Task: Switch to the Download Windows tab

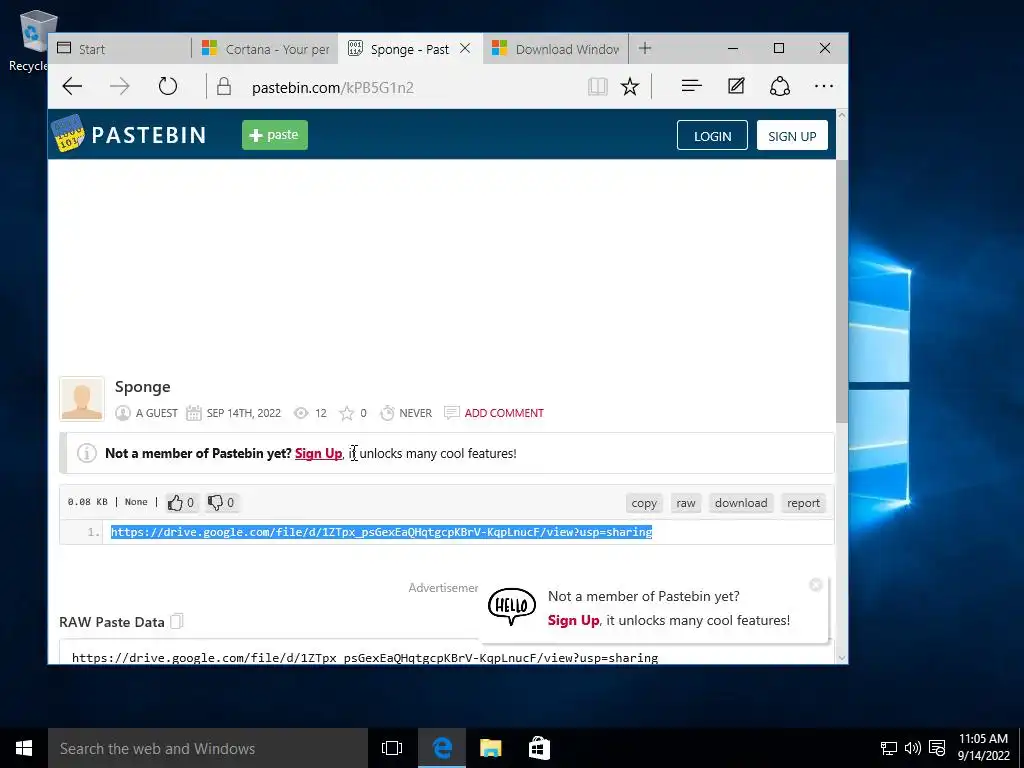Action: point(555,49)
